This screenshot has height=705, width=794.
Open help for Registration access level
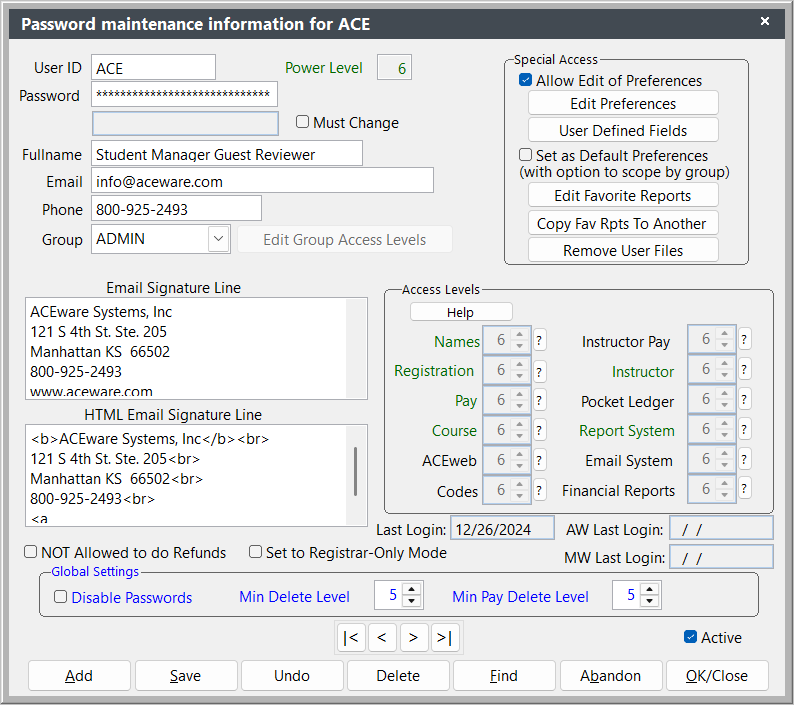[x=539, y=371]
